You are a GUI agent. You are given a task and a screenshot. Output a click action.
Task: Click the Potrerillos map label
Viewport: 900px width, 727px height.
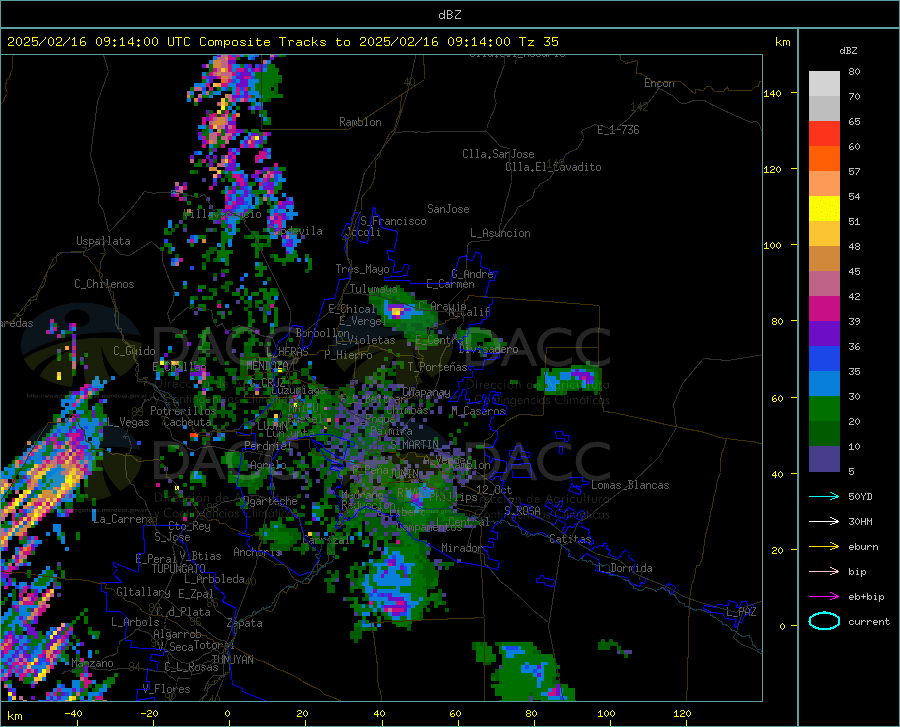coord(183,411)
